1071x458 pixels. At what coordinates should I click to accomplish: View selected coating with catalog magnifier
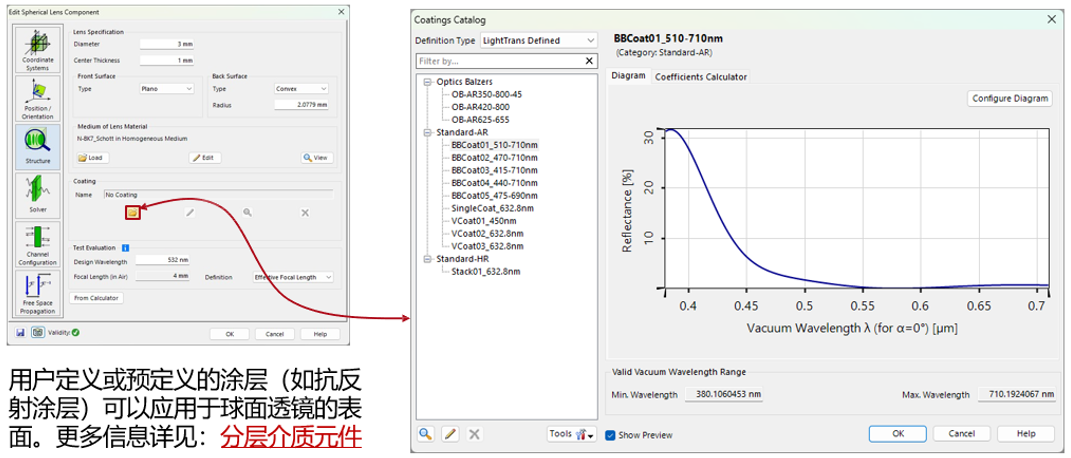(x=426, y=434)
